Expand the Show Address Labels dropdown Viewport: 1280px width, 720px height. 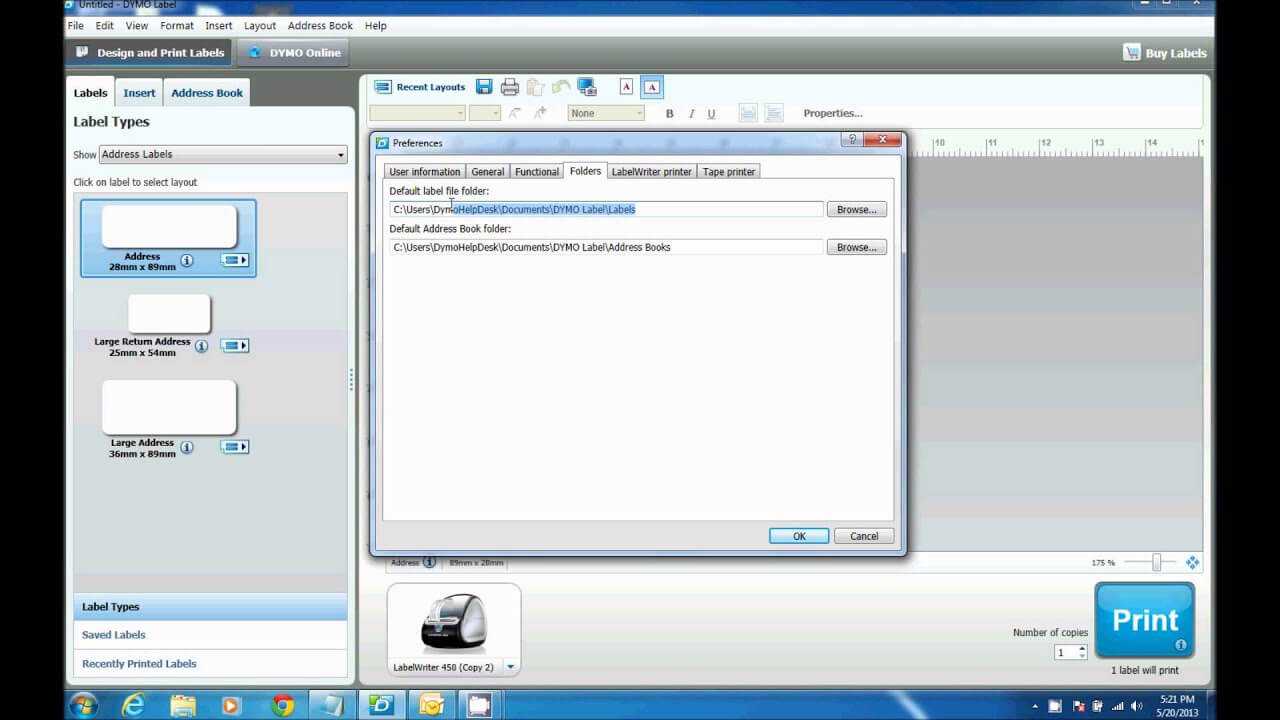click(x=223, y=154)
